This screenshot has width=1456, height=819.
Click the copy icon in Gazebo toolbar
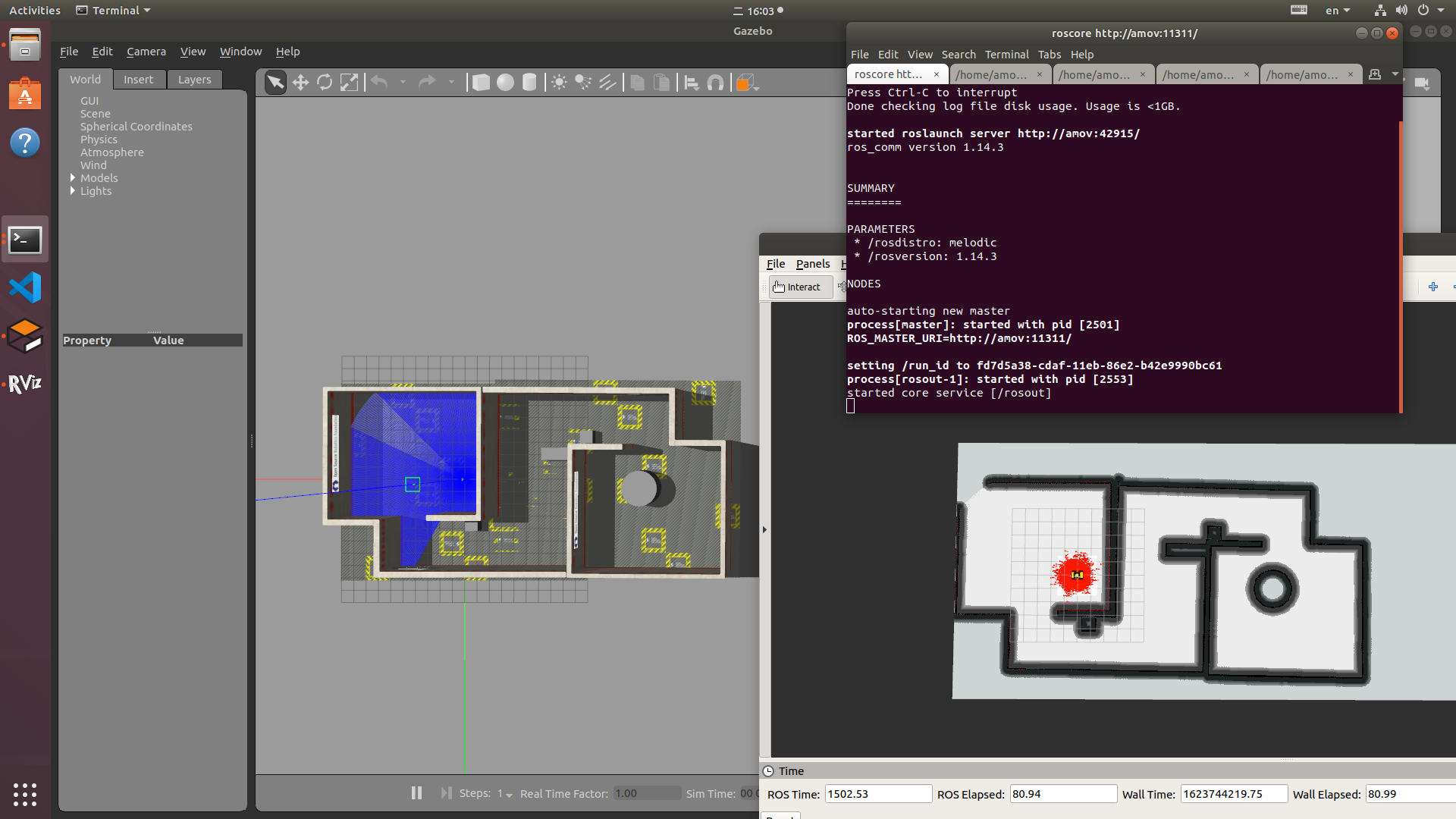tap(638, 83)
